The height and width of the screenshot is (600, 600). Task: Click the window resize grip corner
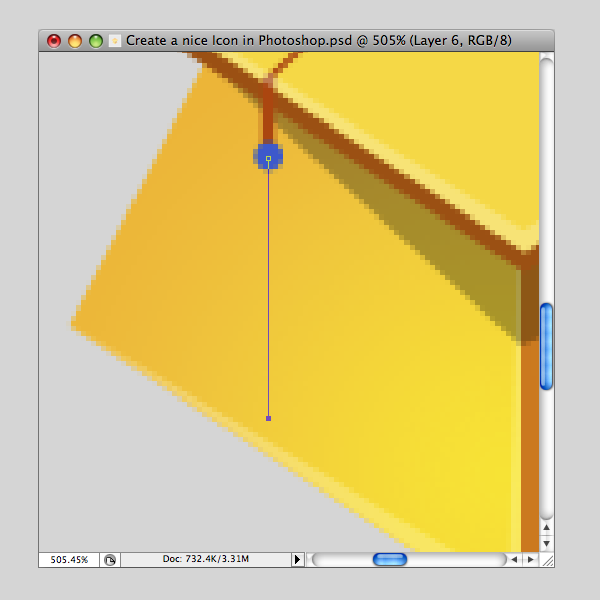(x=548, y=561)
